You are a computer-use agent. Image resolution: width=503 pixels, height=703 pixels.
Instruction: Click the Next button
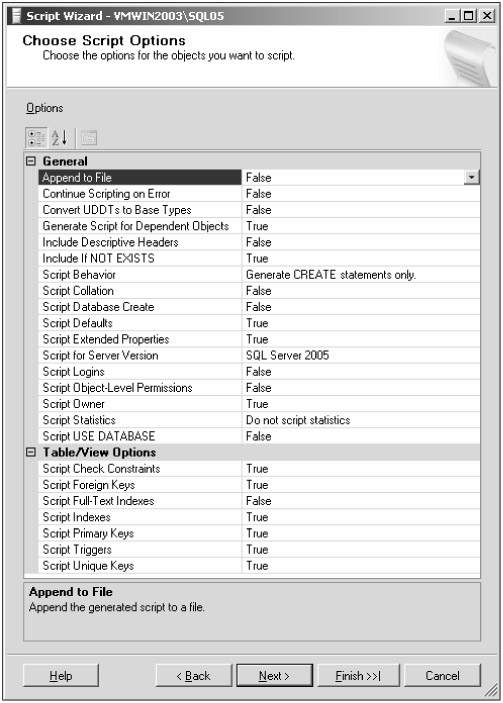coord(274,676)
